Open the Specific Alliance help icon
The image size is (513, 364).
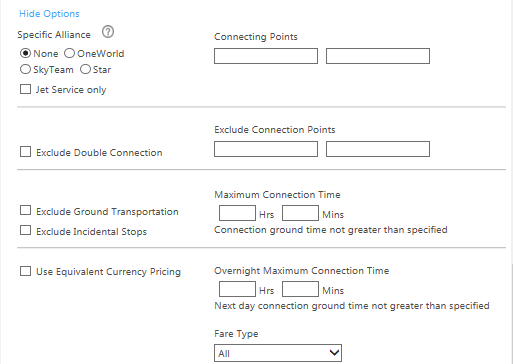pyautogui.click(x=108, y=32)
